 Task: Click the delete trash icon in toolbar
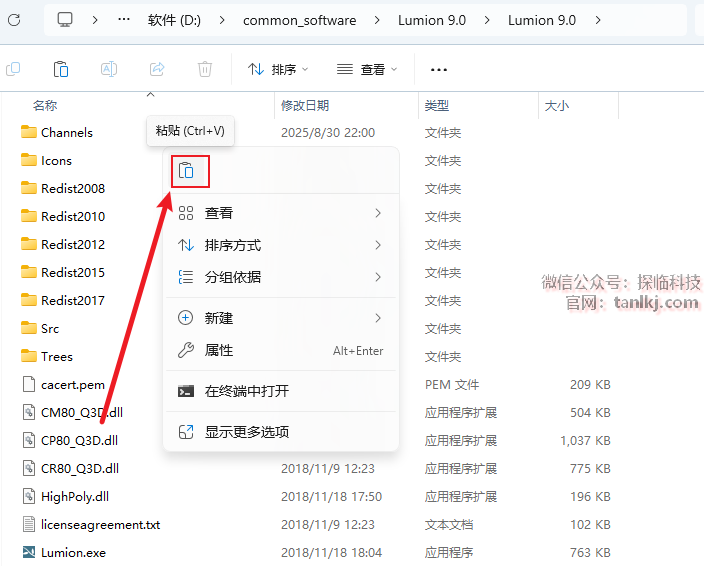[x=205, y=69]
